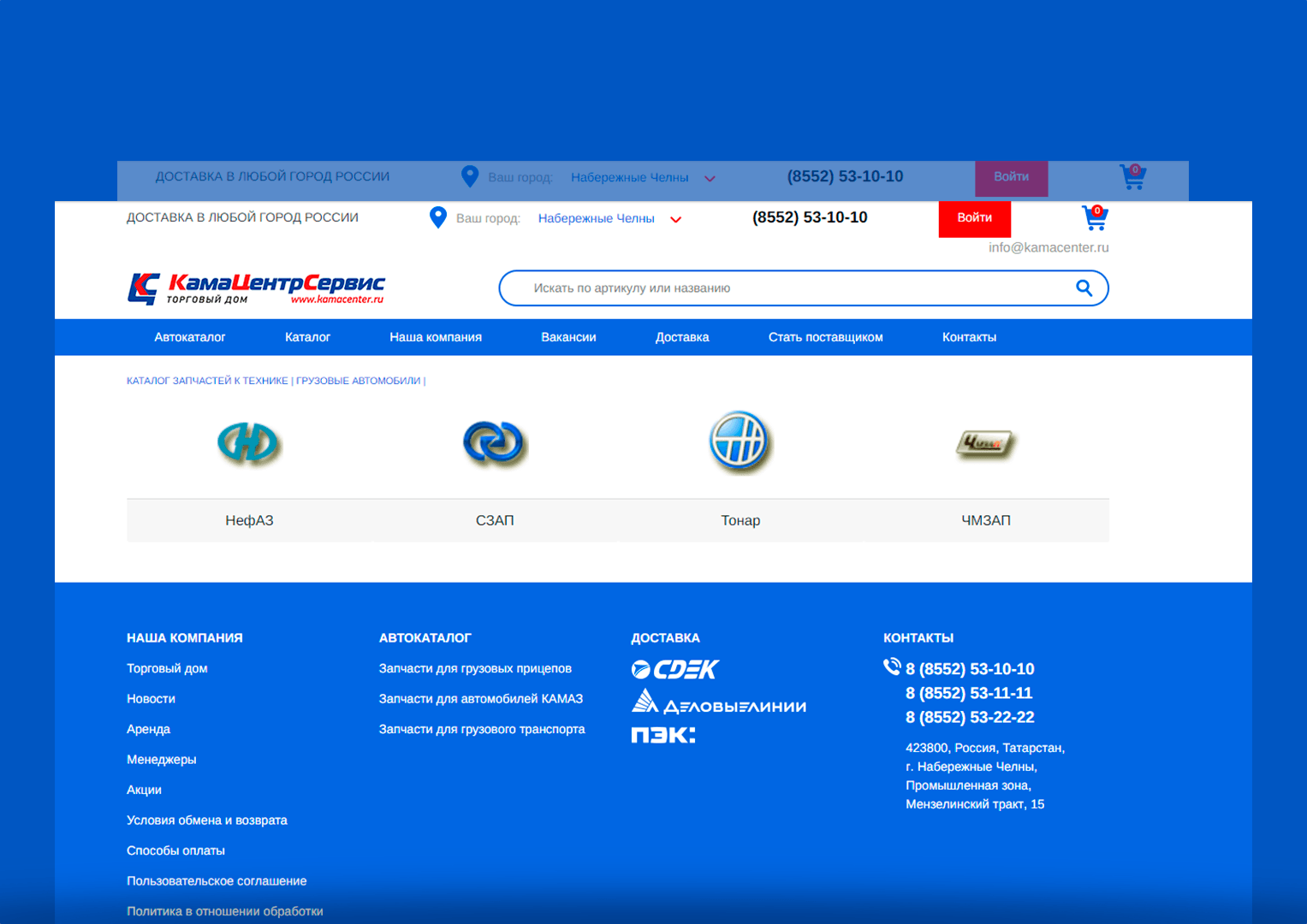Click the red Войти button
The height and width of the screenshot is (924, 1307).
point(975,219)
